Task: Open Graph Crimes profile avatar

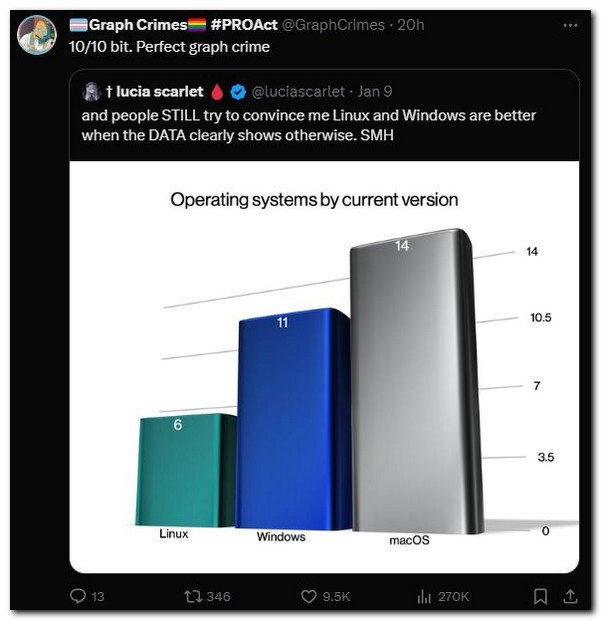Action: point(37,36)
